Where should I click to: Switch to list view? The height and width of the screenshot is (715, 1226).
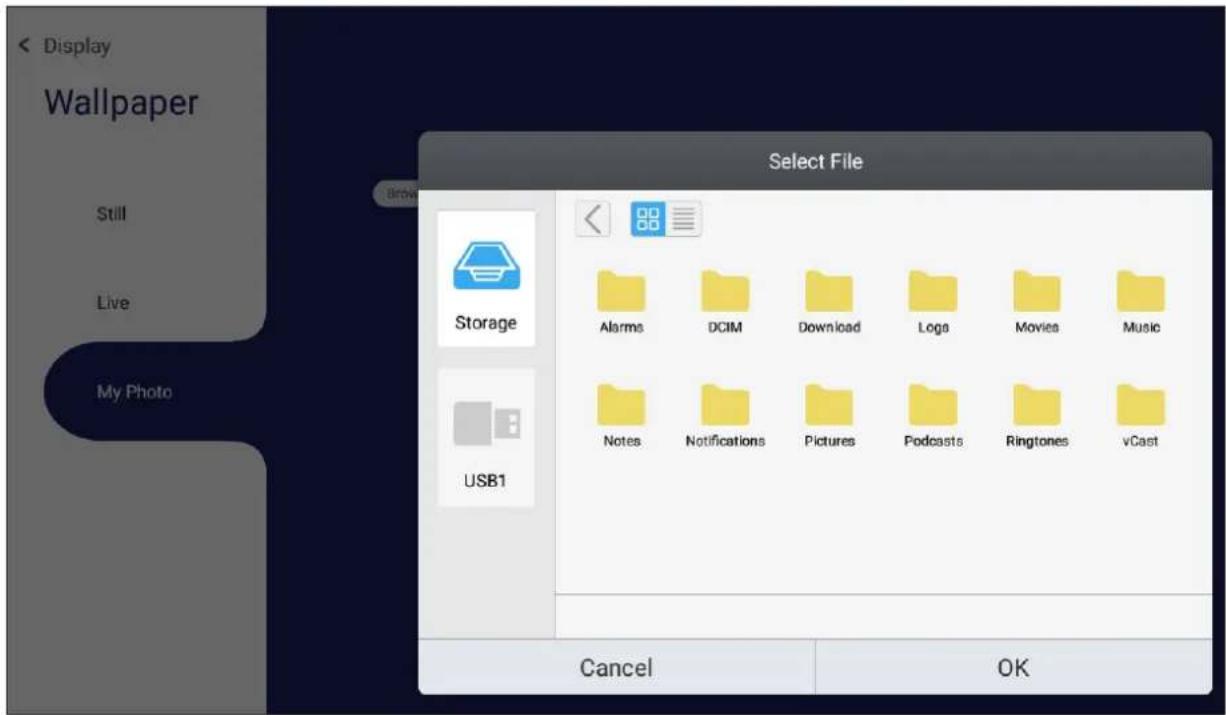pyautogui.click(x=684, y=219)
